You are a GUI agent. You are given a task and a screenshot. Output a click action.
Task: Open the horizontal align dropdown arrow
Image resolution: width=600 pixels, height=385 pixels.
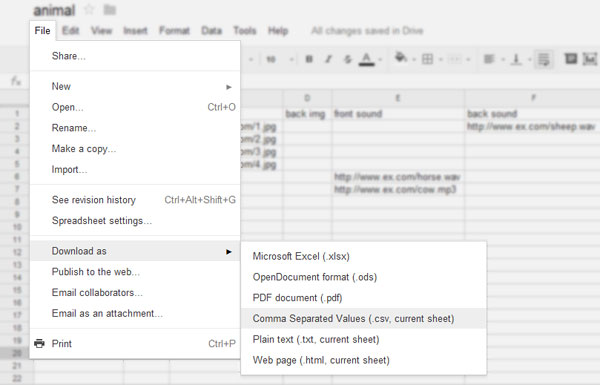pos(503,59)
